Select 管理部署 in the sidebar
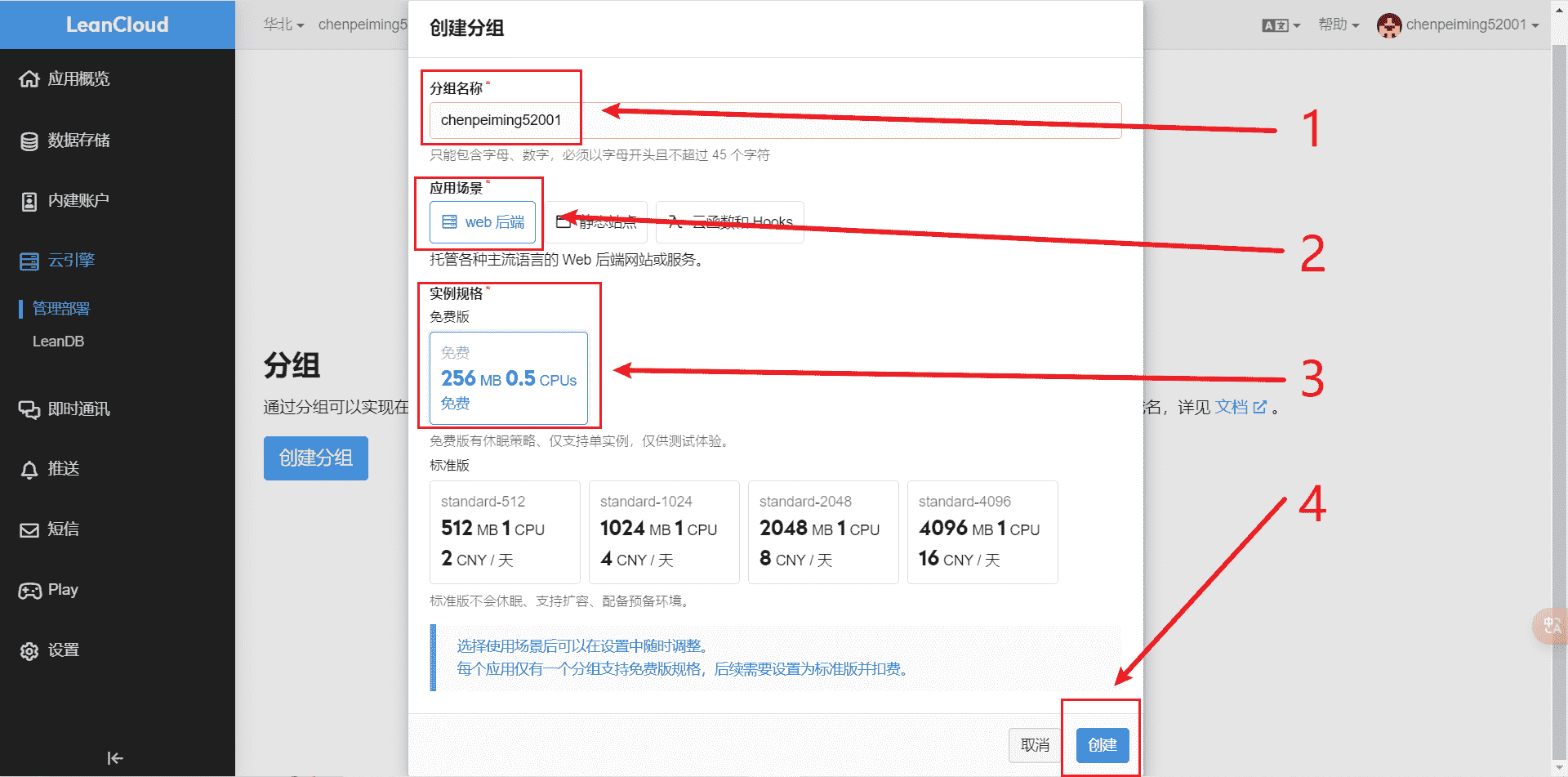The width and height of the screenshot is (1568, 777). pos(61,309)
